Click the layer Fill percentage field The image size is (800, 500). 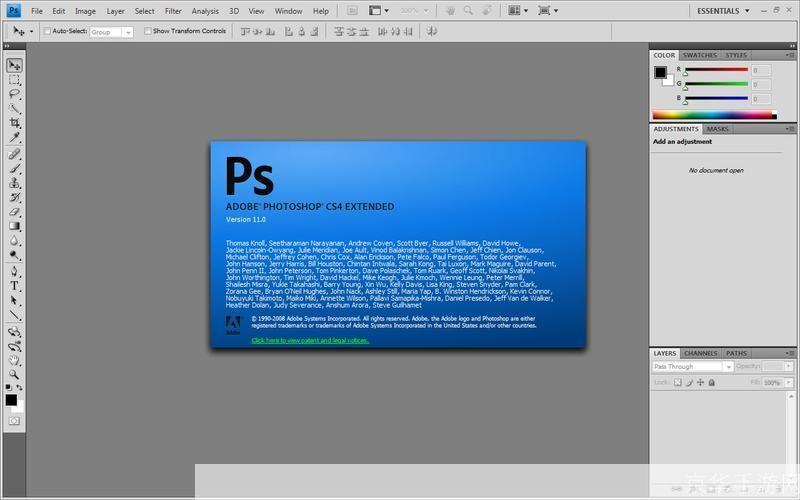(x=772, y=382)
